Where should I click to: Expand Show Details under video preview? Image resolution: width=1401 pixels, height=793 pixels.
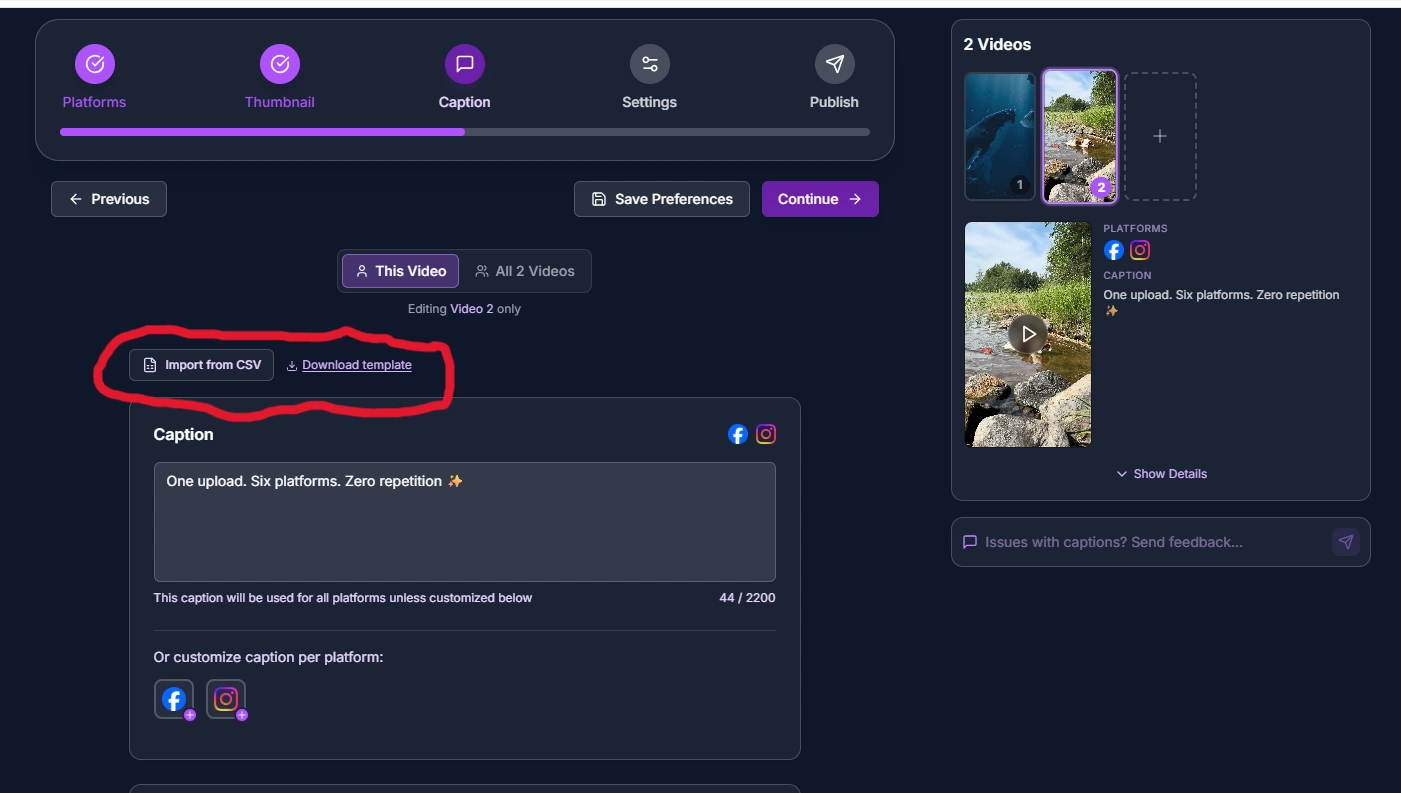(x=1161, y=474)
